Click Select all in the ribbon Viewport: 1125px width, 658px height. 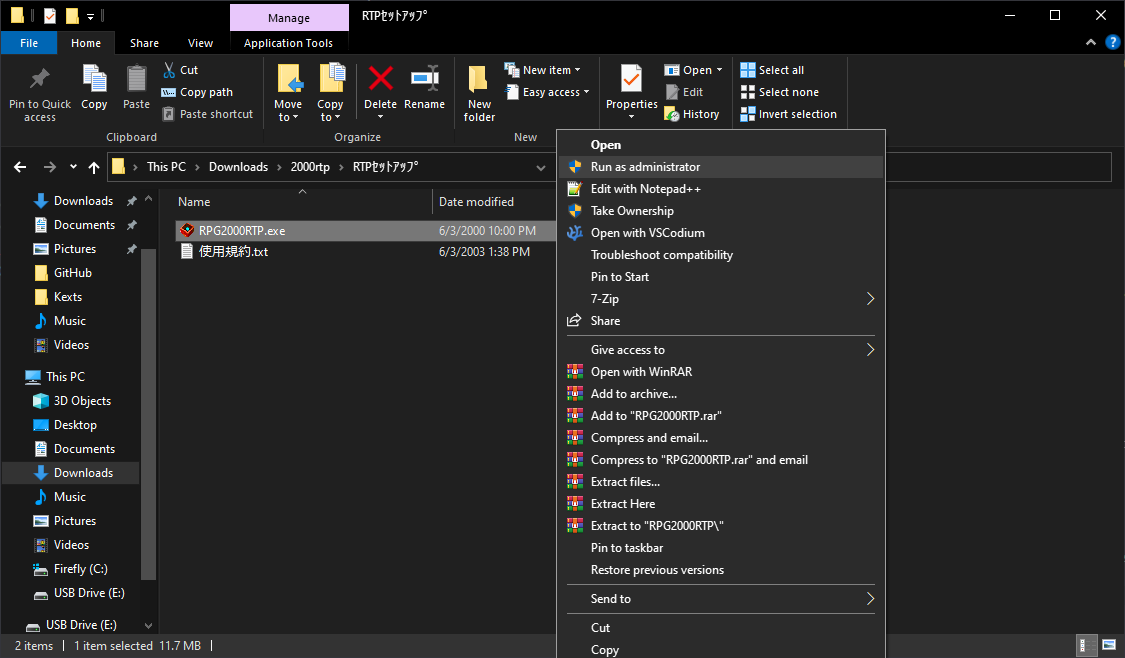pyautogui.click(x=772, y=70)
